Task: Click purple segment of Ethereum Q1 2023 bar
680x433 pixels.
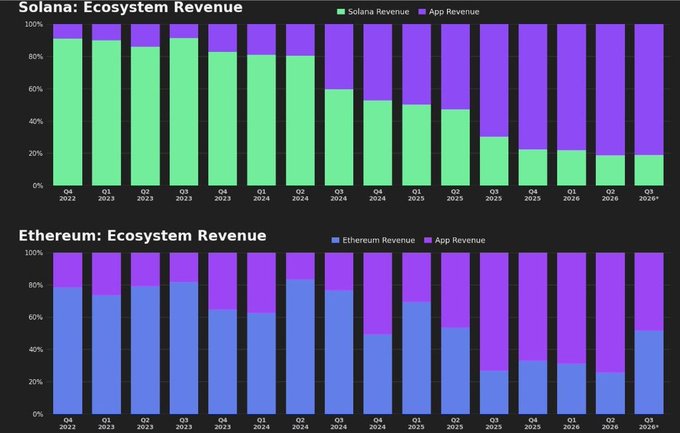Action: pos(106,274)
